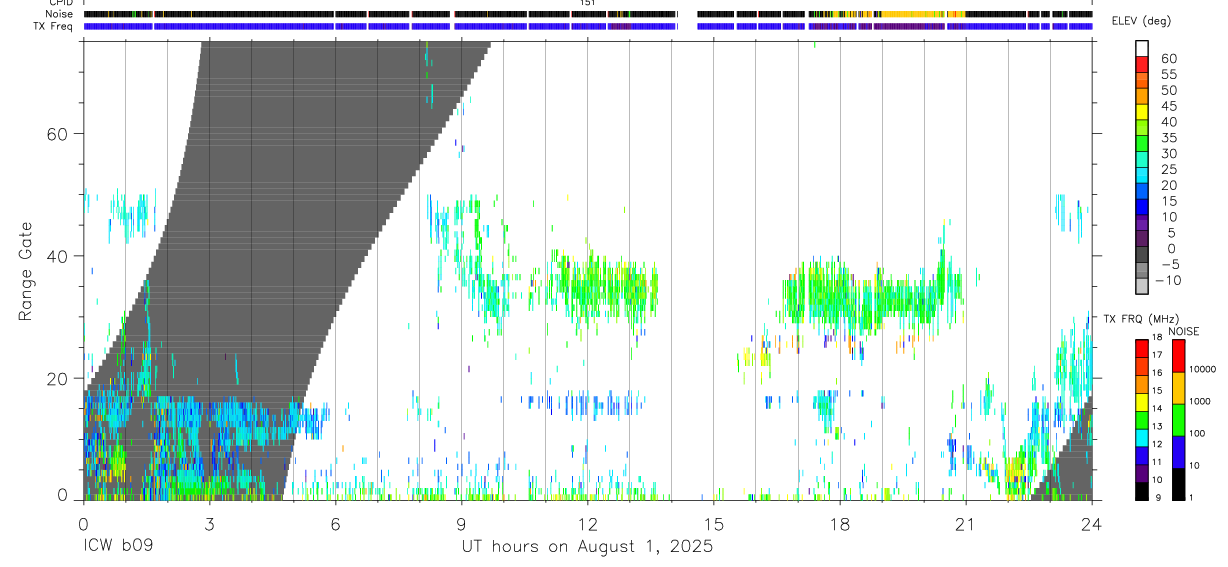
Task: Click the yellow segment of TX FRQ bar
Action: (1142, 402)
